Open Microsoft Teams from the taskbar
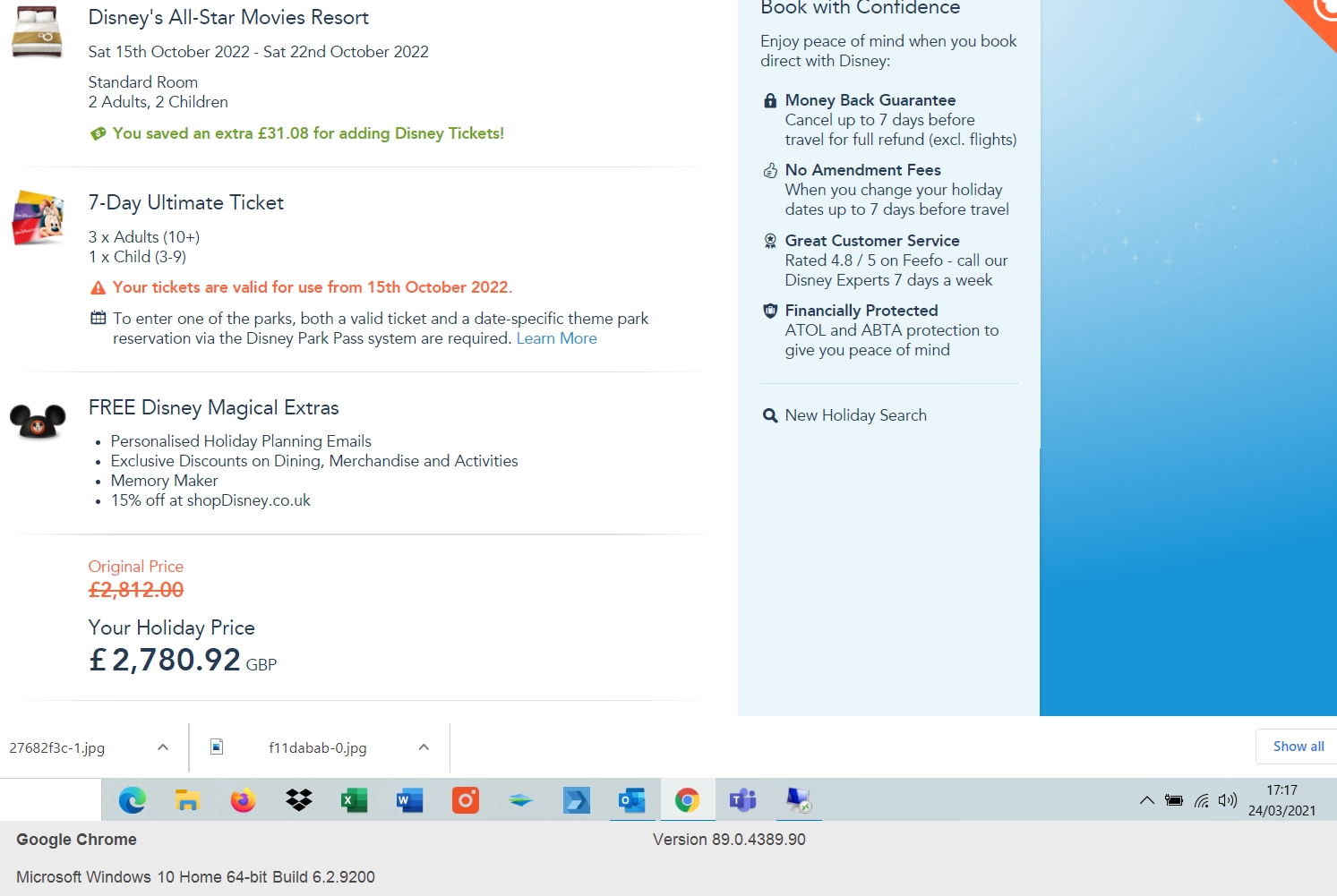Screen dimensions: 1337x896 [x=742, y=799]
